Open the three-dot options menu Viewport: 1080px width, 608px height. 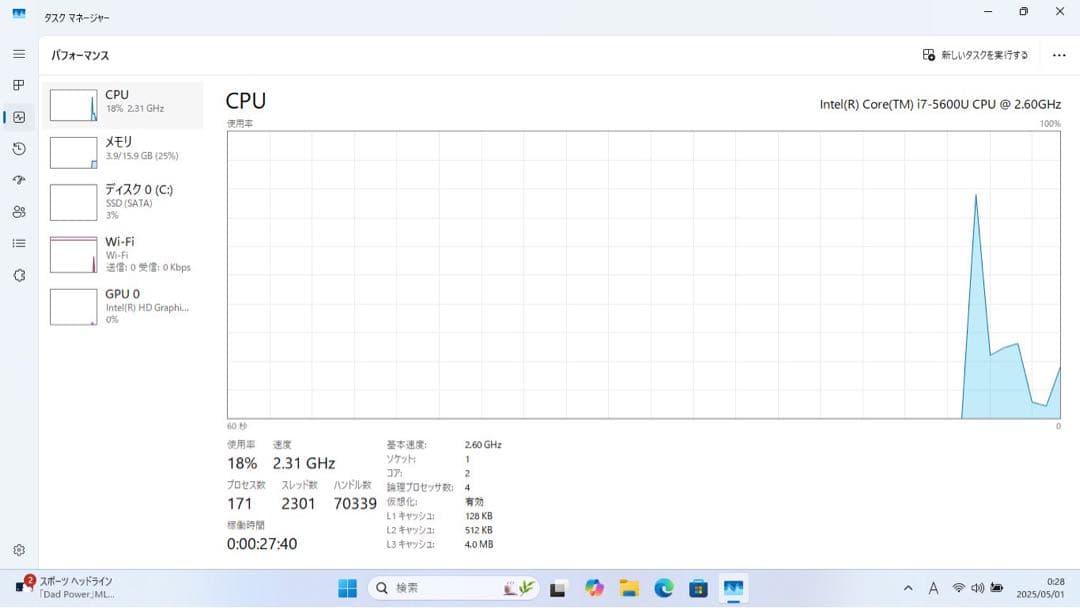click(x=1060, y=55)
